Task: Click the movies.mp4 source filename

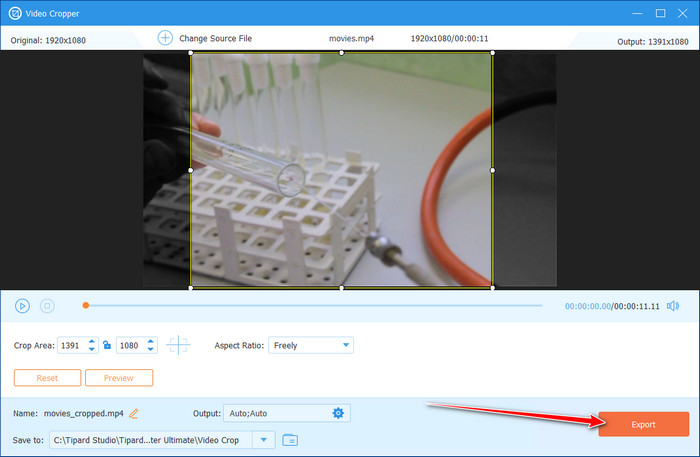Action: [351, 38]
